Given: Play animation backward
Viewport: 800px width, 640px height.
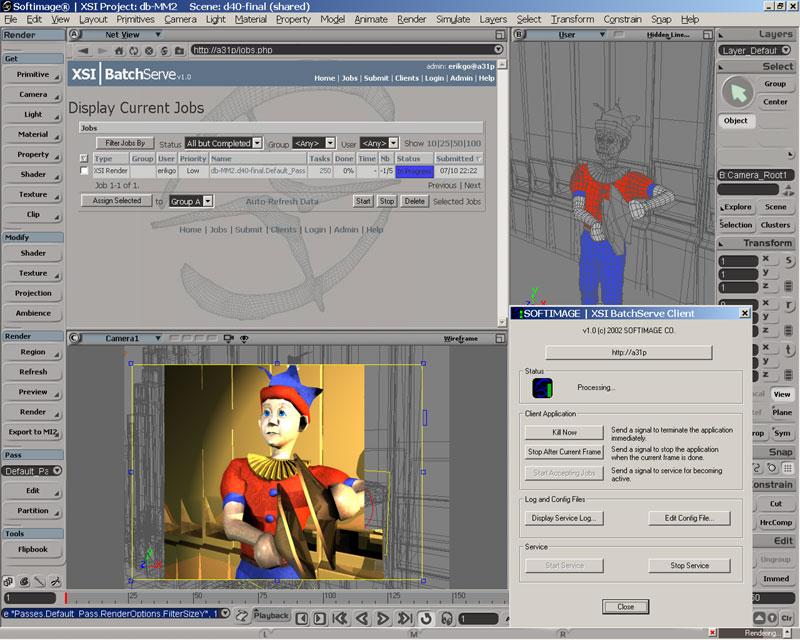Looking at the screenshot, I should pos(362,619).
